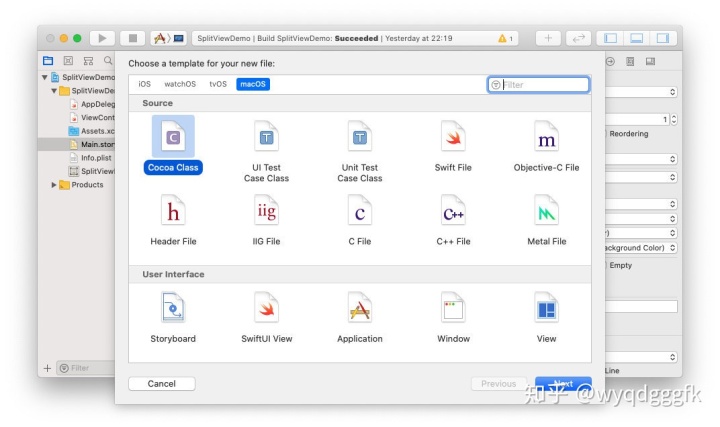The image size is (720, 427).
Task: Collapse the SplitViewDemo group folder
Action: (54, 90)
